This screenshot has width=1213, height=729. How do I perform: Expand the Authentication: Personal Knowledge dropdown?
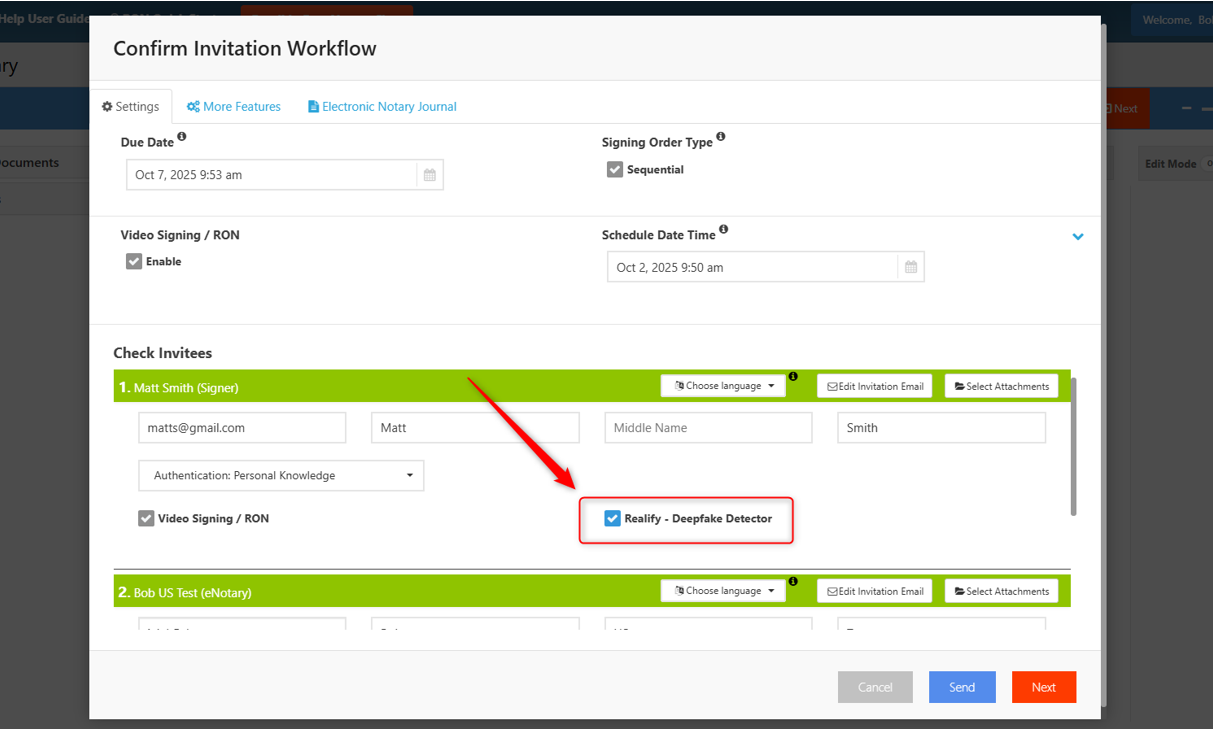pos(281,476)
